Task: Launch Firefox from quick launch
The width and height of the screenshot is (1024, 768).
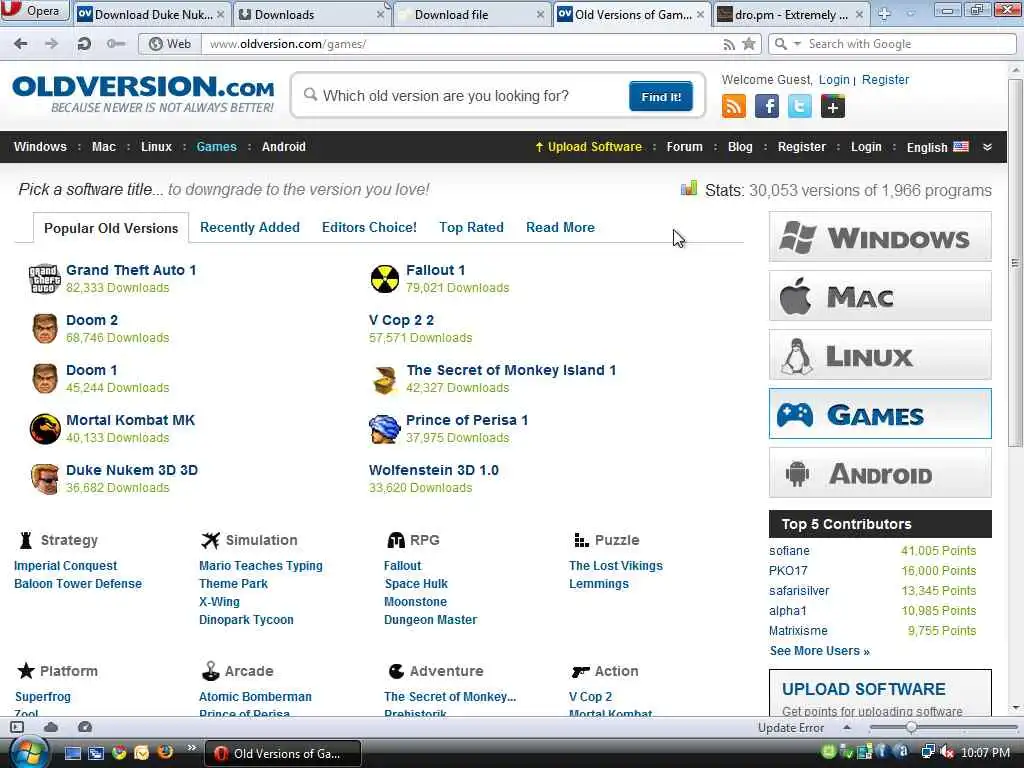Action: [165, 752]
